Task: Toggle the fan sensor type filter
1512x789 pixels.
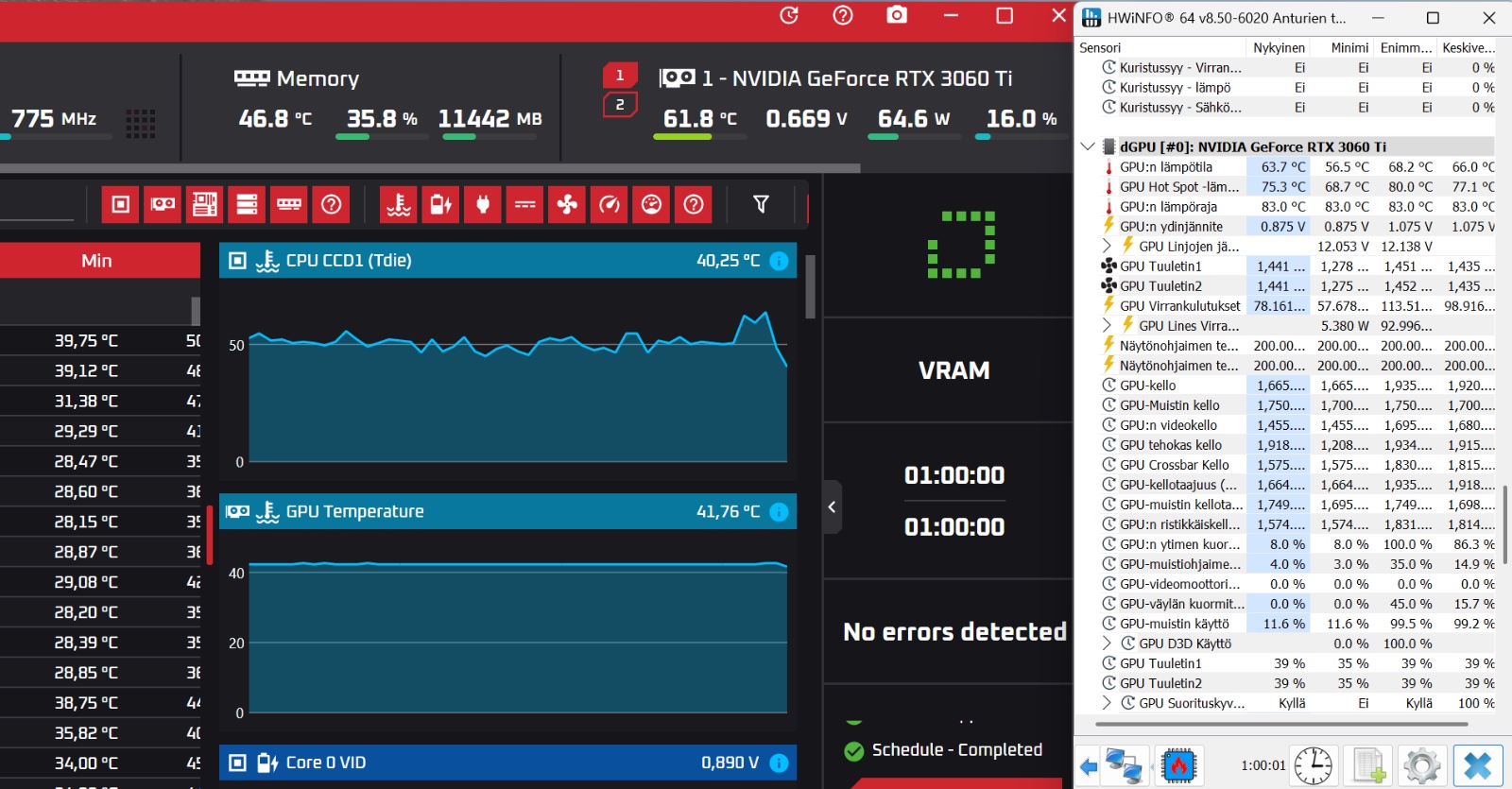Action: tap(567, 204)
